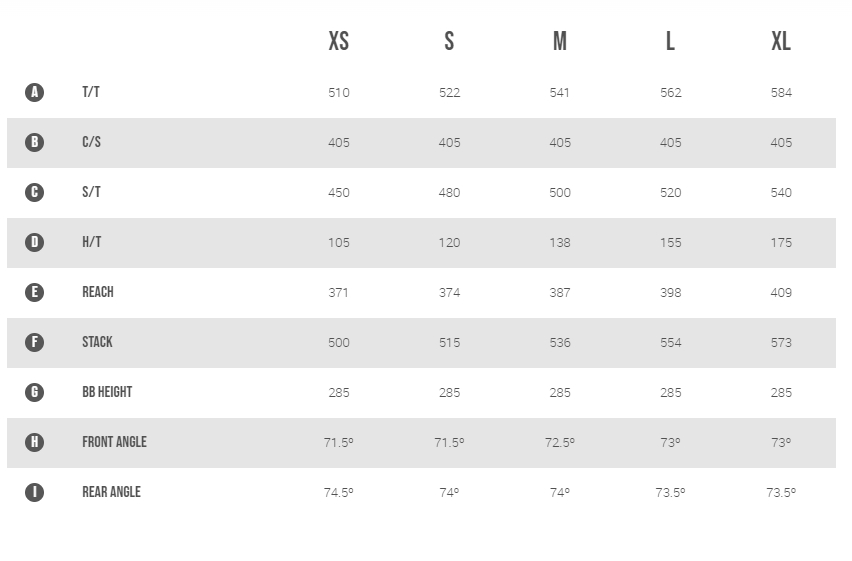Click the REACH row label
This screenshot has height=561, width=852.
click(98, 292)
